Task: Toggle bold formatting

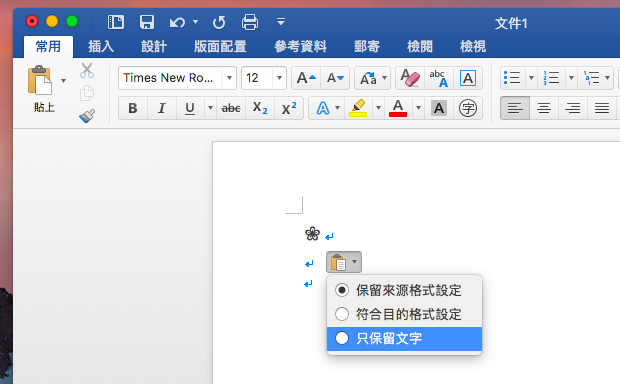Action: (x=133, y=108)
